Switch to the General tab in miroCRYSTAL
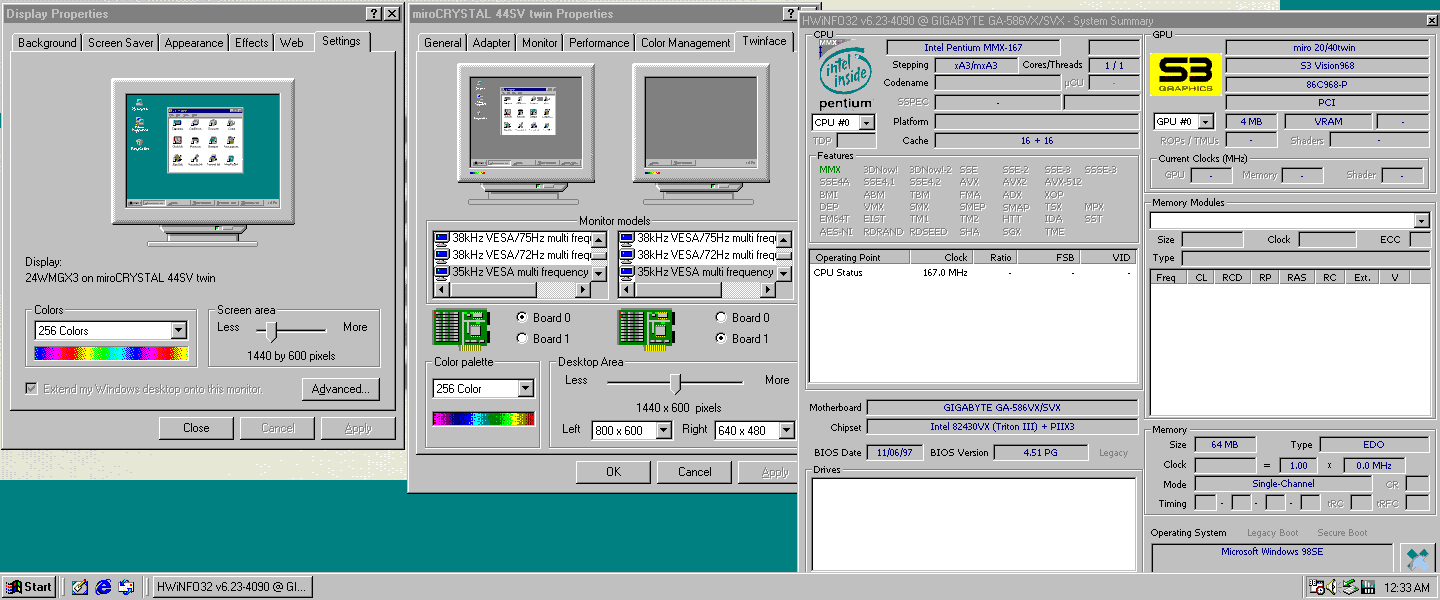This screenshot has height=600, width=1440. tap(443, 43)
